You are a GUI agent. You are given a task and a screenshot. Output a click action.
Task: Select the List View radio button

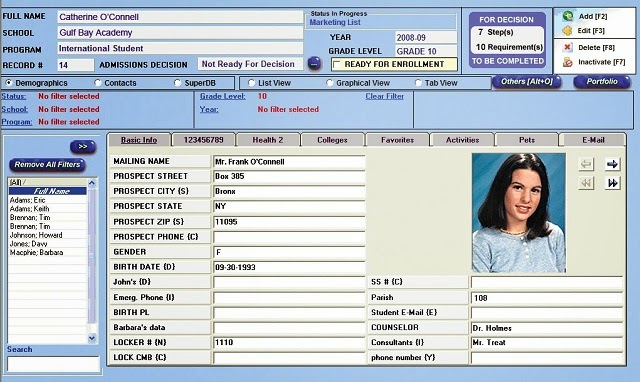click(x=251, y=83)
